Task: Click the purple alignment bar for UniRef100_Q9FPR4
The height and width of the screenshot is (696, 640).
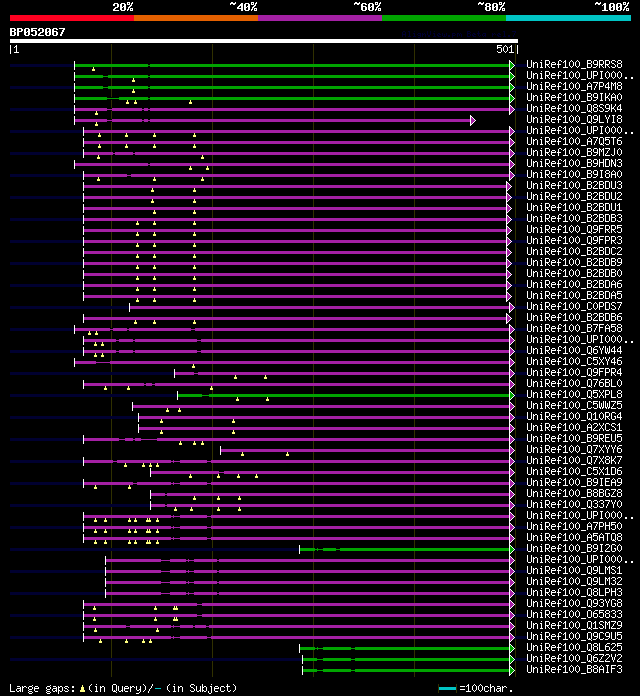Action: (342, 374)
